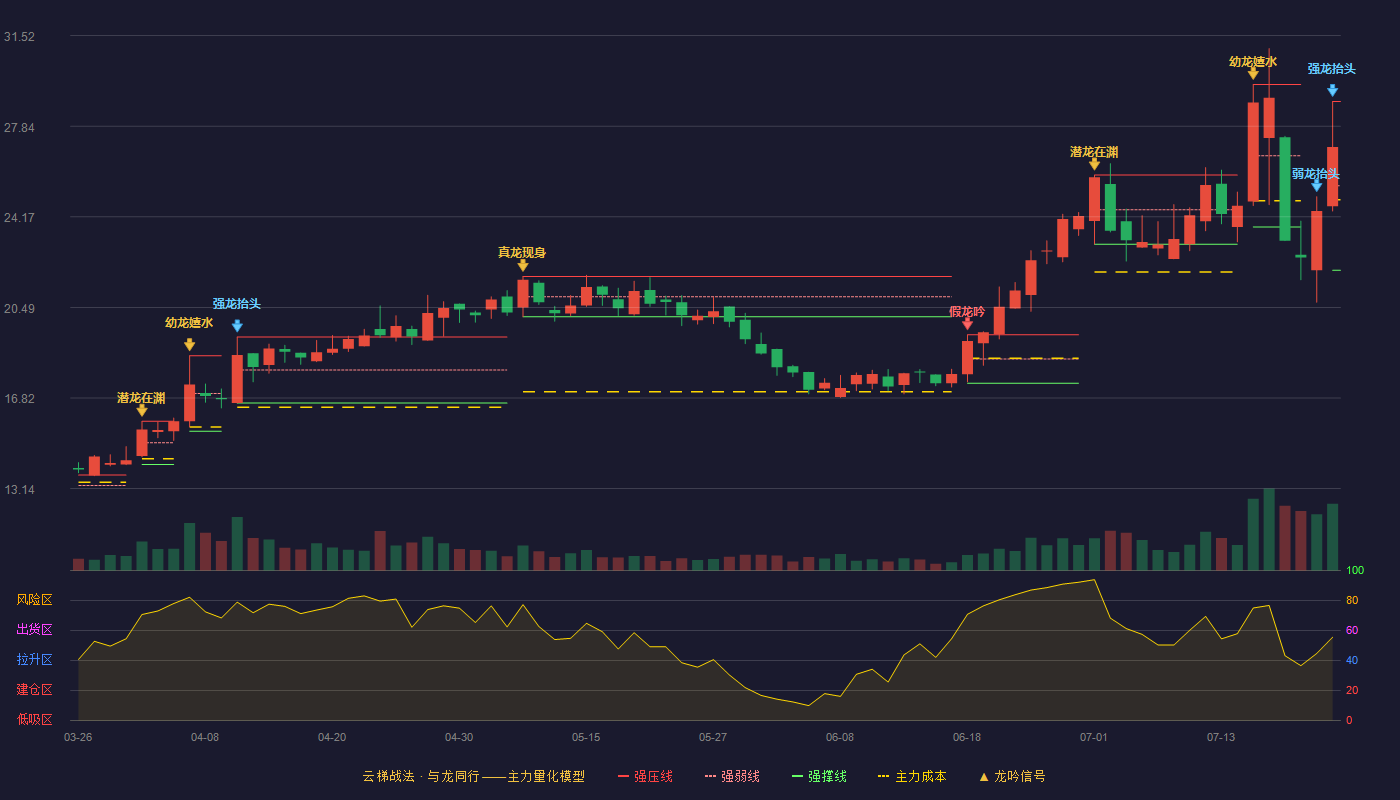Viewport: 1400px width, 800px height.
Task: Toggle the 强撑线 legend series
Action: pyautogui.click(x=819, y=776)
